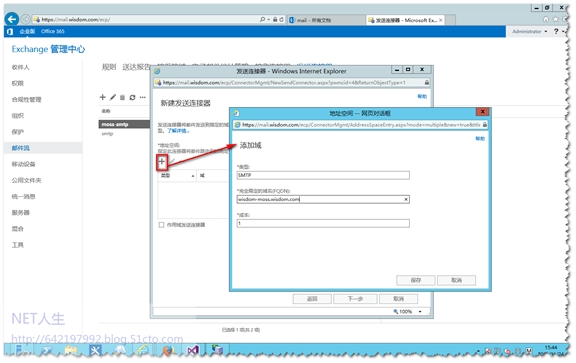Select 统一消息 in left navigation
The width and height of the screenshot is (576, 363).
tap(24, 197)
